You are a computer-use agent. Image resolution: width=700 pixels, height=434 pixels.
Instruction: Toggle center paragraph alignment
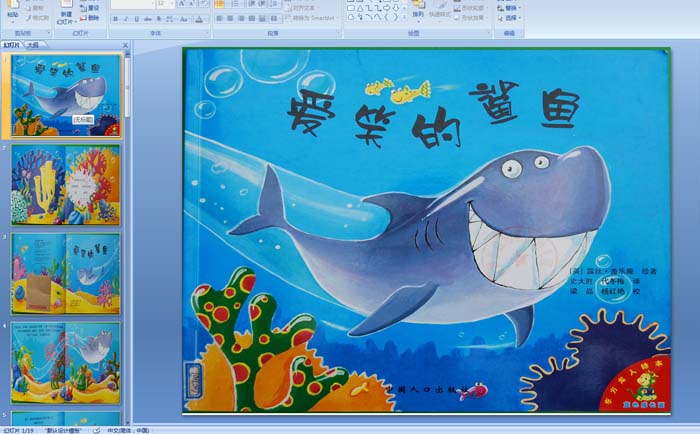tap(230, 18)
